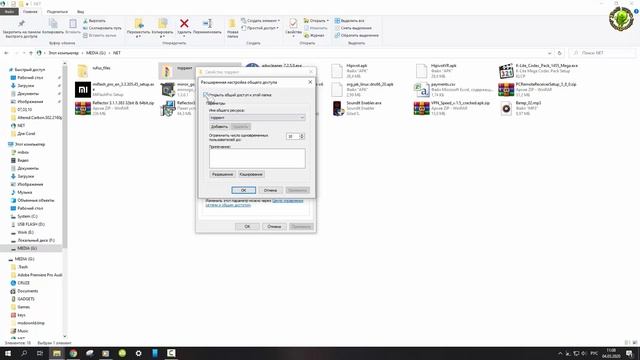Viewport: 640px width, 360px height.
Task: Click Select all in the ribbon
Action: click(x=349, y=20)
